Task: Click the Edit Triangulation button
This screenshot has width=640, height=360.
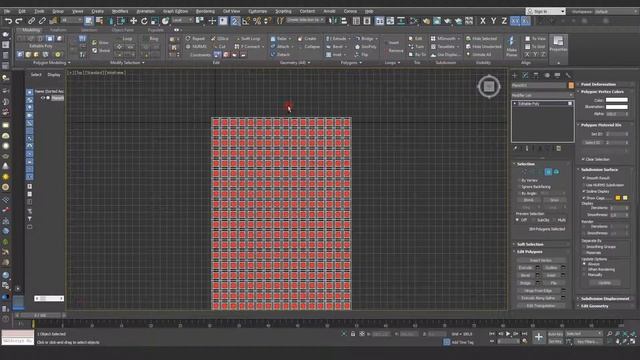Action: [x=541, y=306]
